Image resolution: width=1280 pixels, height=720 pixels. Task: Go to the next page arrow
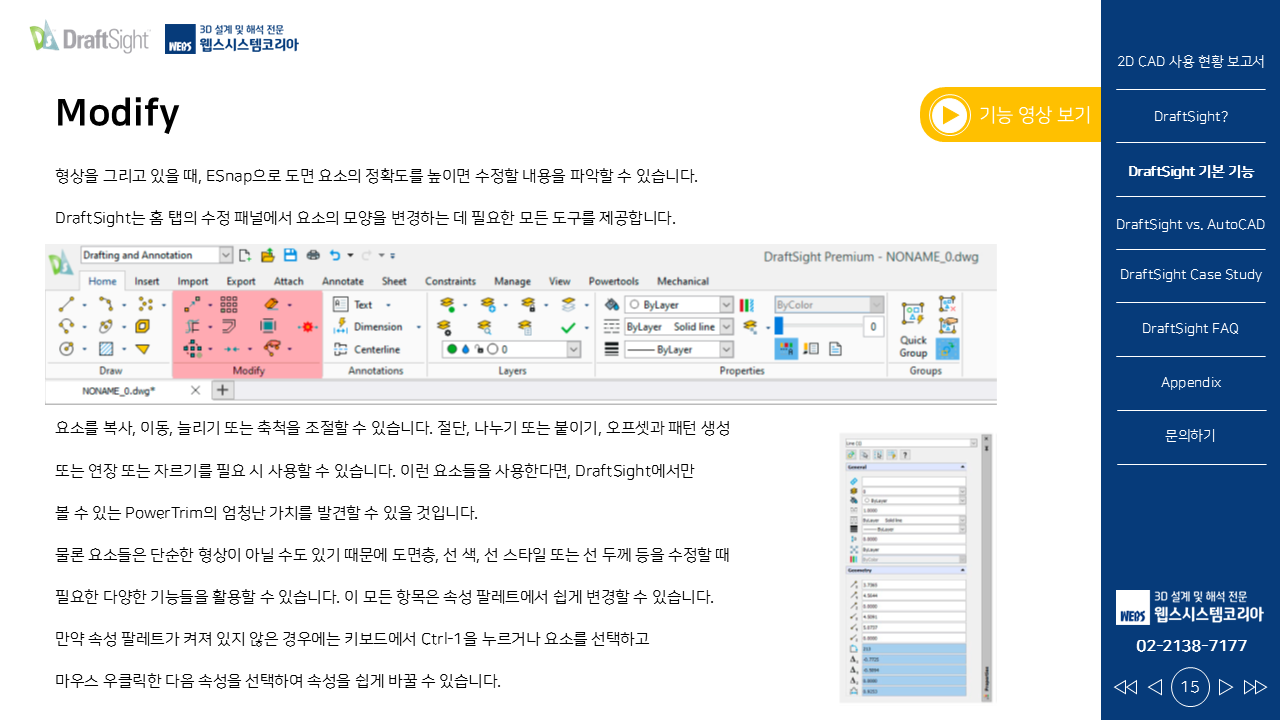(1226, 687)
